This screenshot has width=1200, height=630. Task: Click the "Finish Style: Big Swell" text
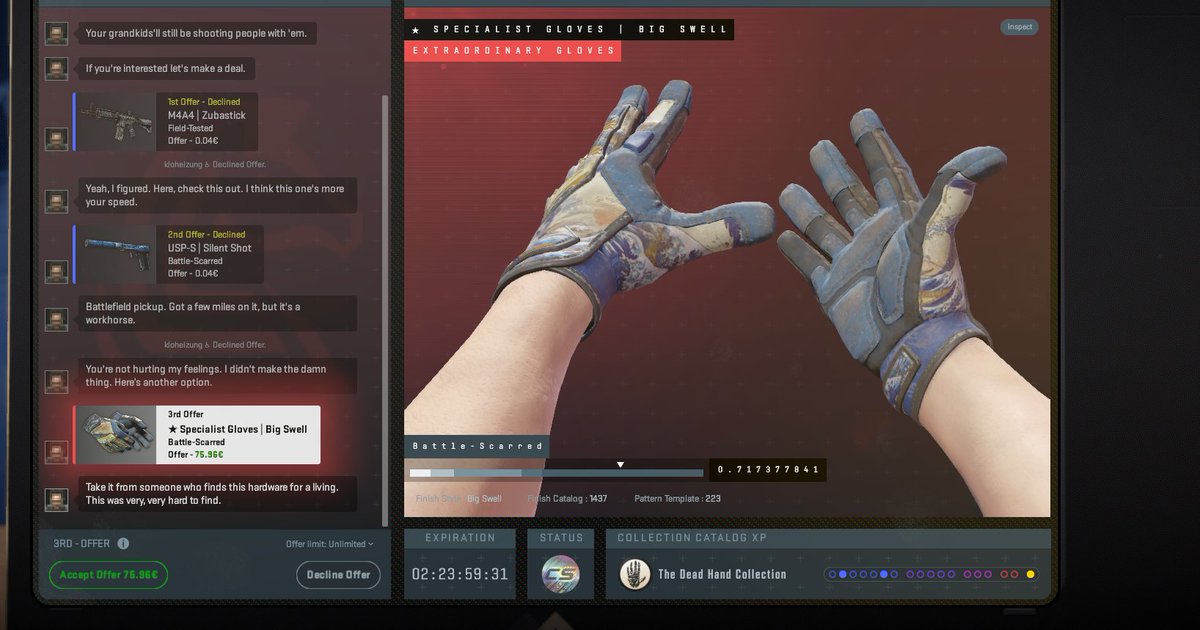coord(459,498)
